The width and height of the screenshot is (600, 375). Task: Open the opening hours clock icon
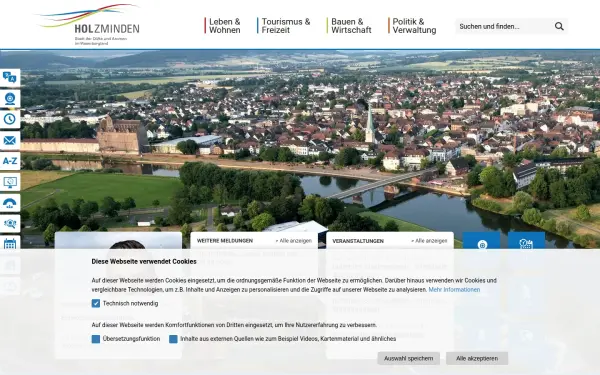(x=10, y=119)
